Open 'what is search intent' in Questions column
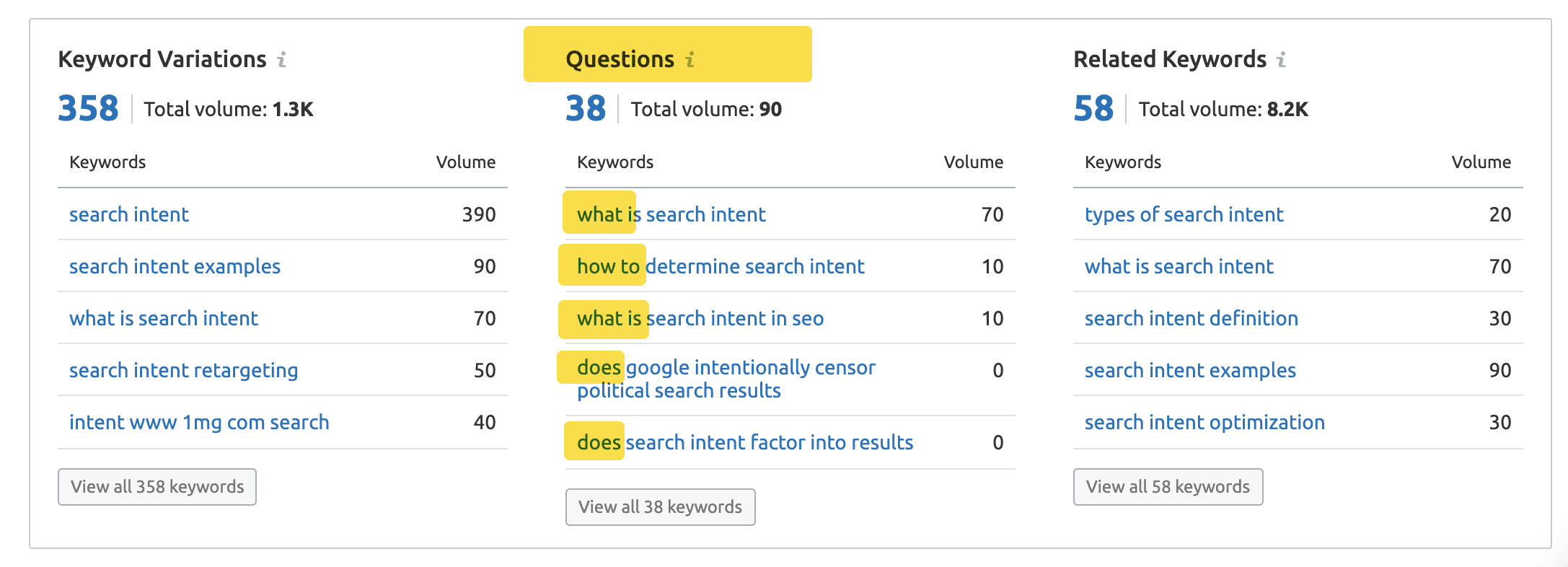 pyautogui.click(x=671, y=214)
